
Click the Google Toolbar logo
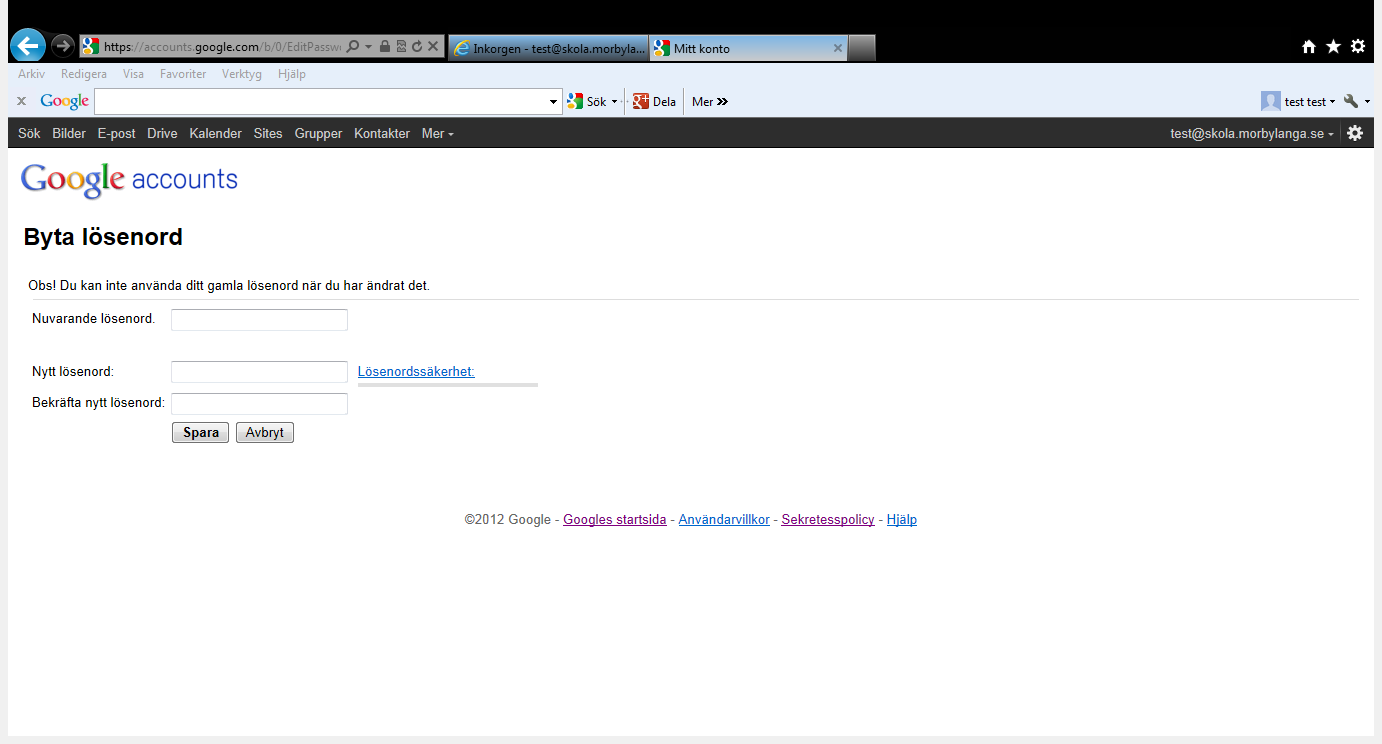pos(65,101)
